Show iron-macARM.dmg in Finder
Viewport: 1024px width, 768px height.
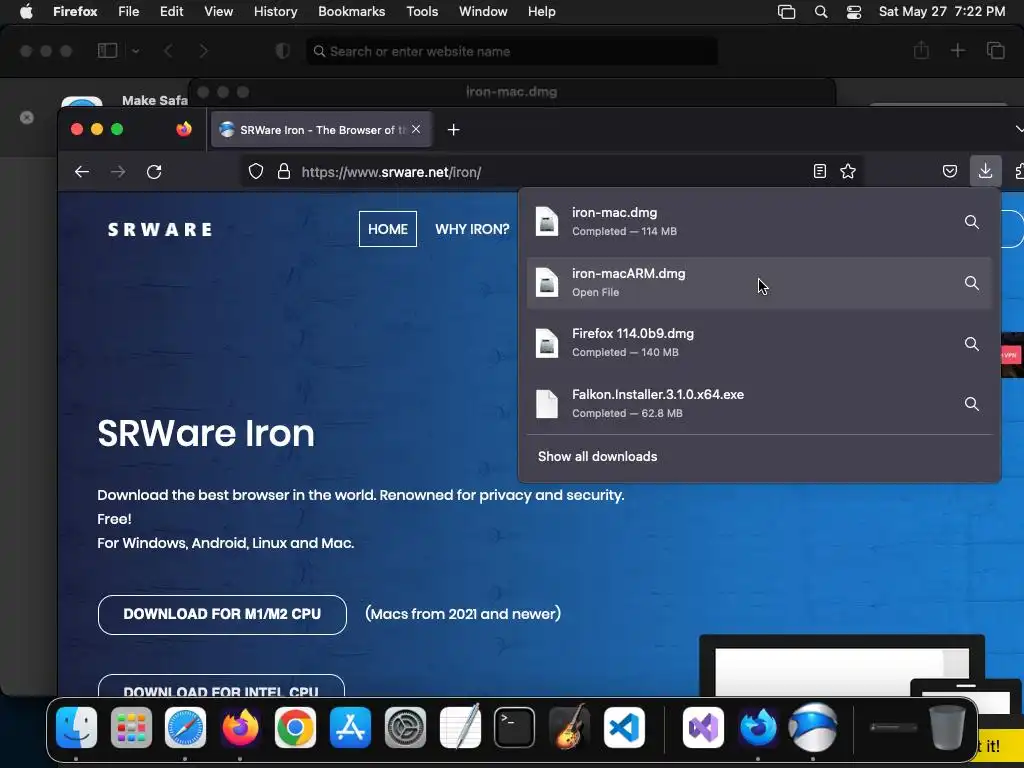coord(971,283)
